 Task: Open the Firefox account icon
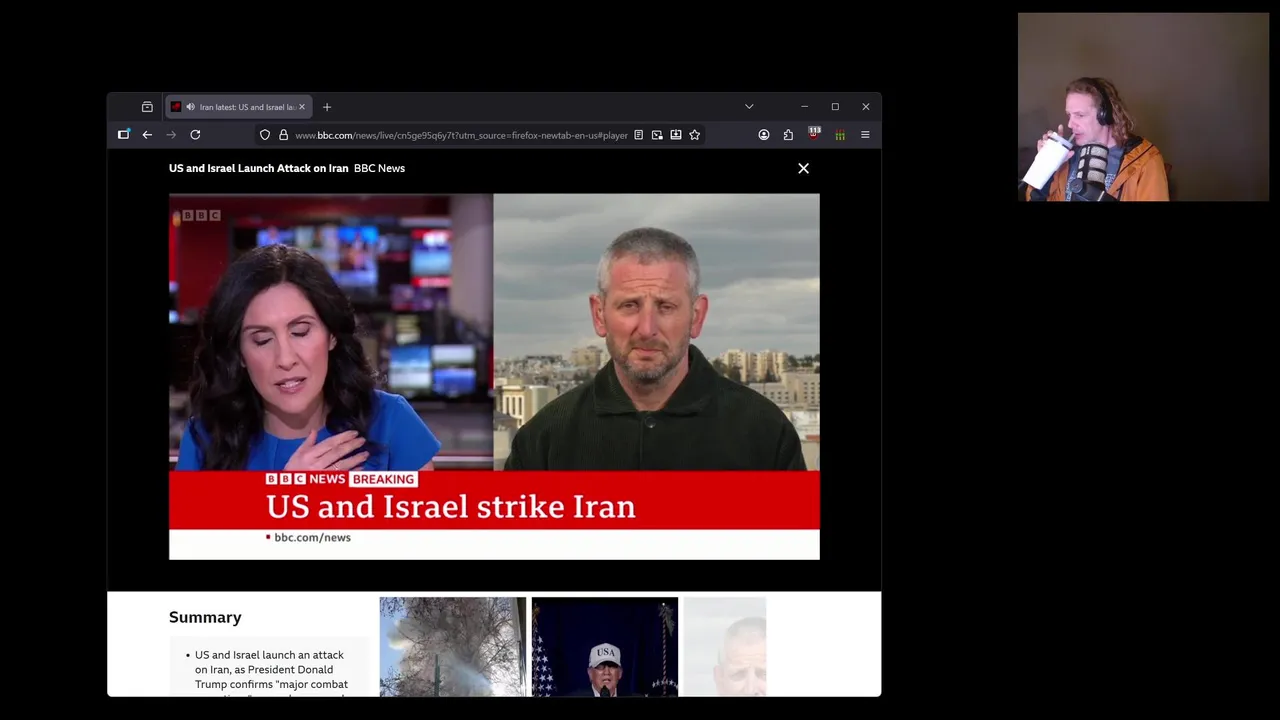click(x=764, y=135)
